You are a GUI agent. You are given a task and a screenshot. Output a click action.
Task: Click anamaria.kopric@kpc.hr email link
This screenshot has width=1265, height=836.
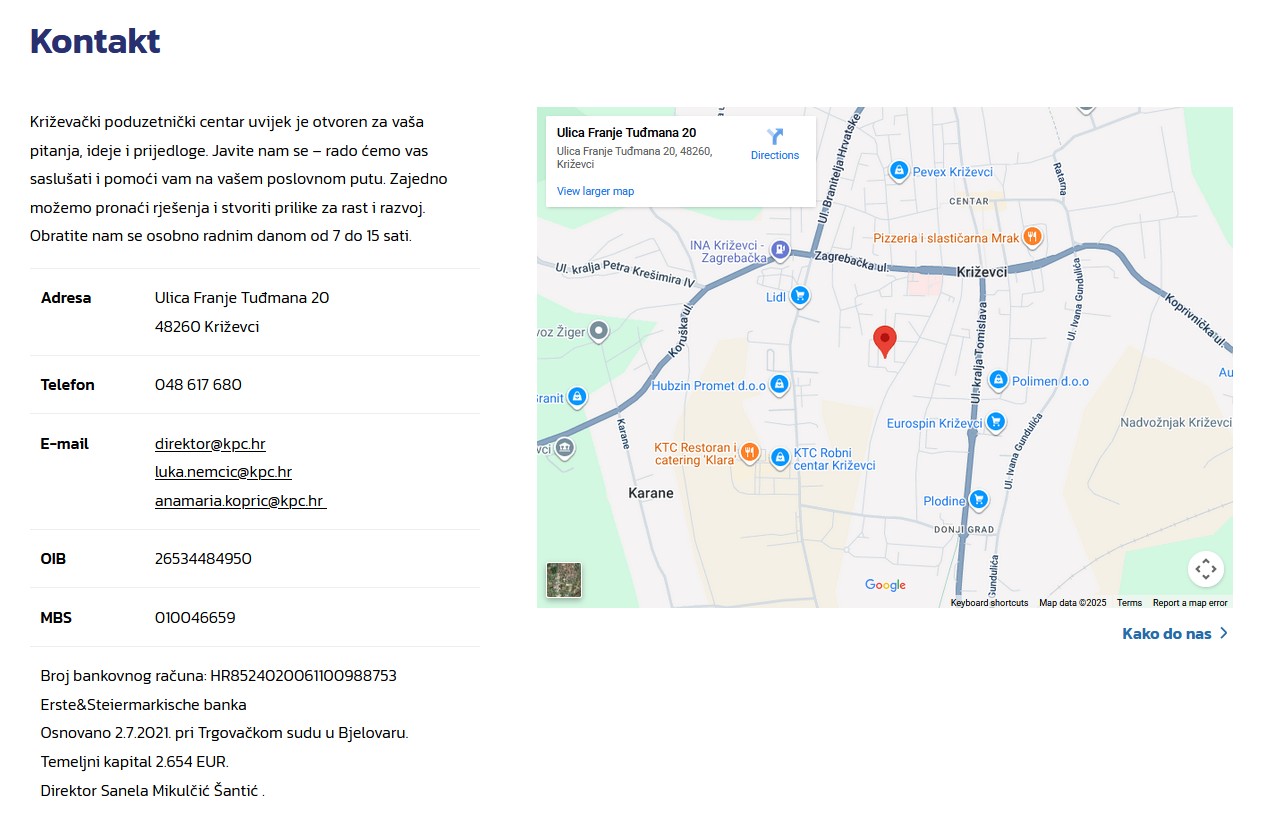click(x=239, y=501)
